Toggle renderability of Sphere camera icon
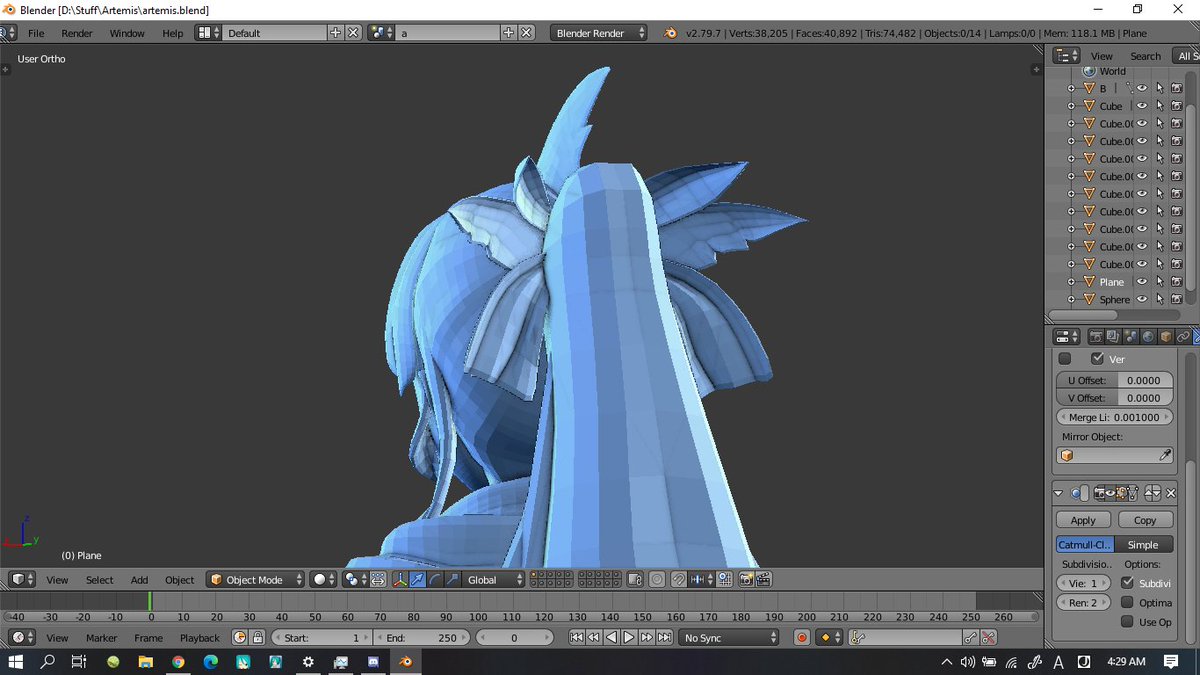Image resolution: width=1200 pixels, height=675 pixels. tap(1176, 299)
